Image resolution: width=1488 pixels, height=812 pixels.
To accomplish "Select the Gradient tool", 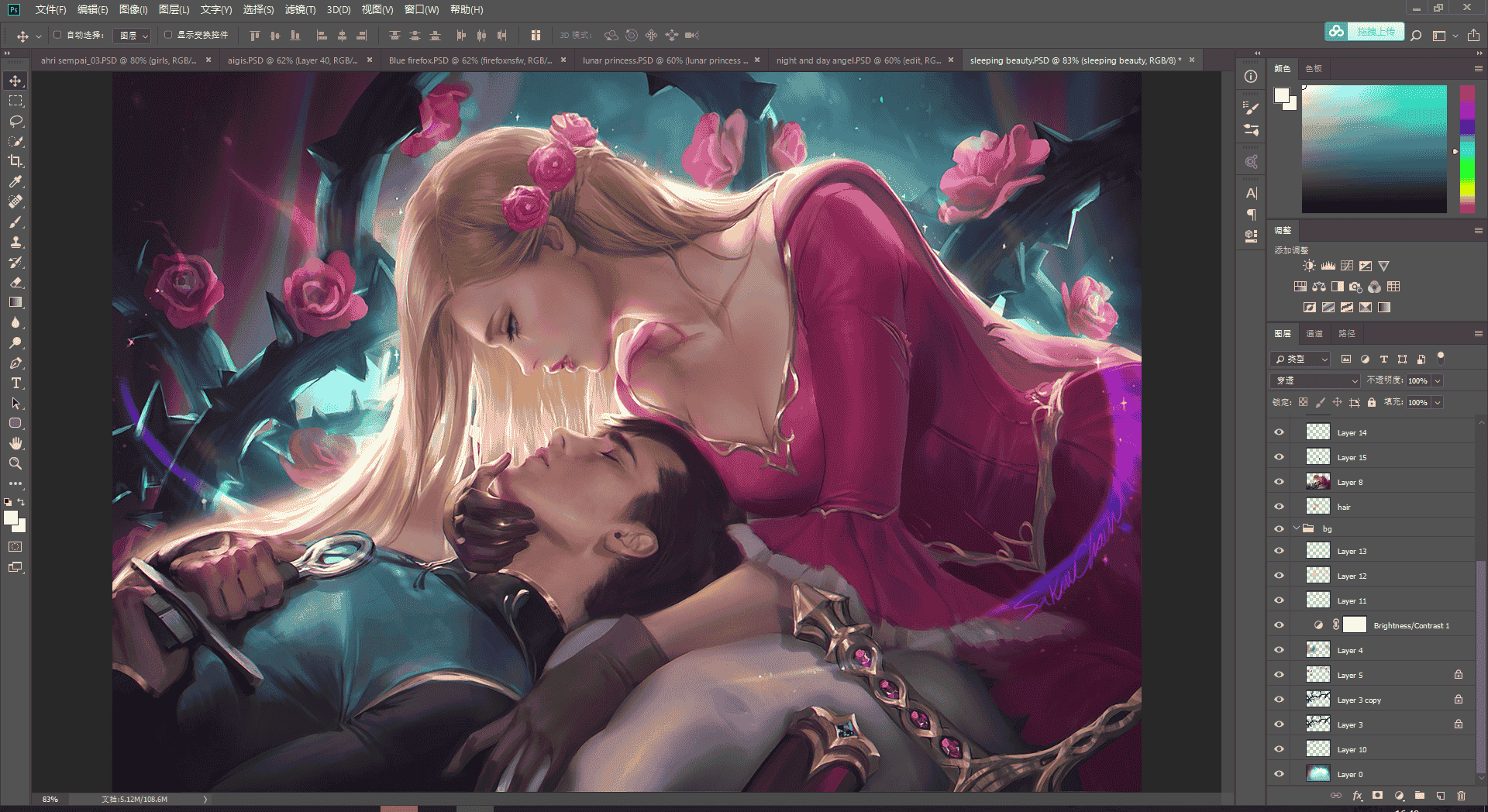I will (x=15, y=302).
